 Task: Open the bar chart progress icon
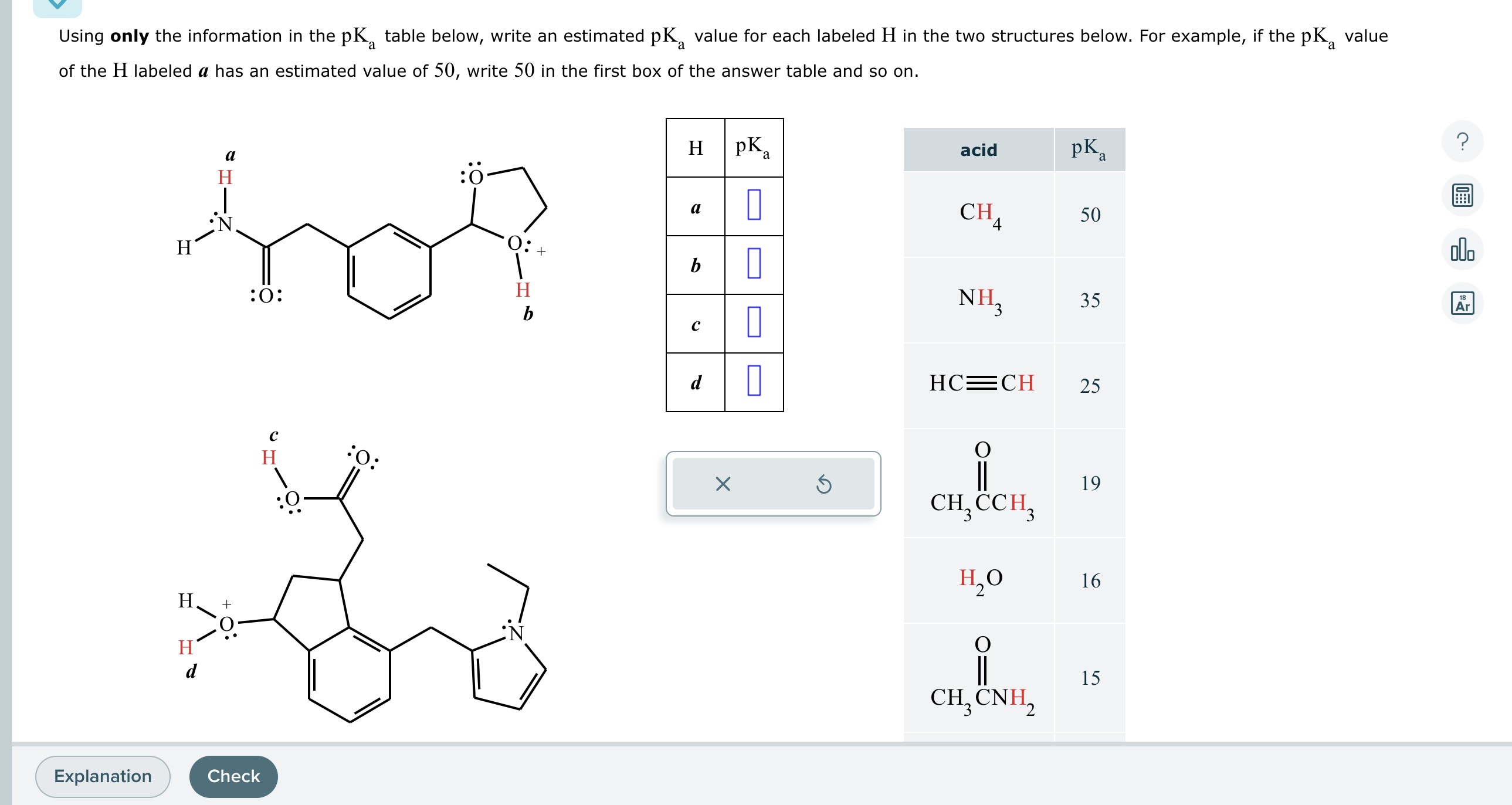(x=1462, y=249)
